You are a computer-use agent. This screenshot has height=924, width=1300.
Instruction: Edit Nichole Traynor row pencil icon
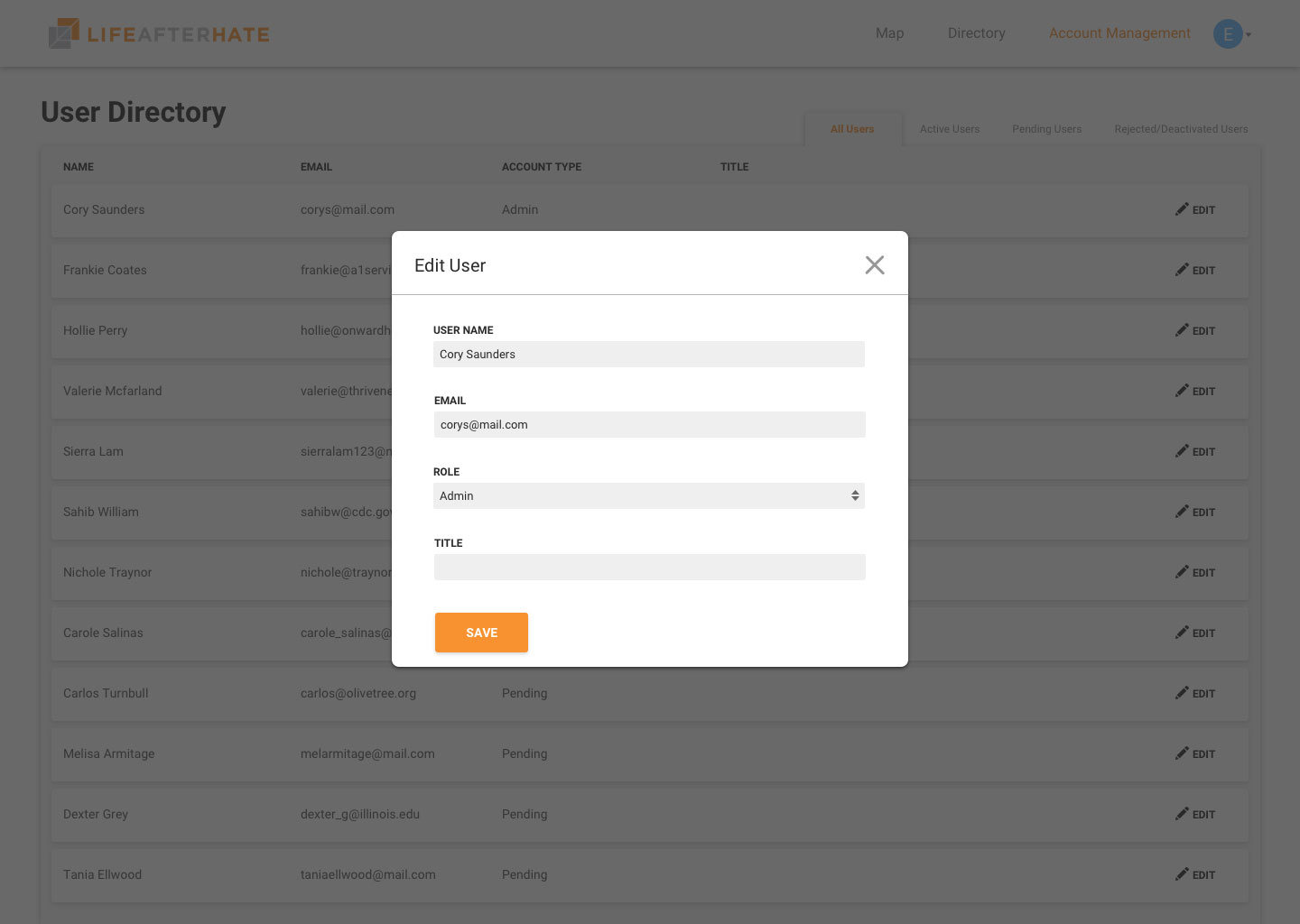1182,572
